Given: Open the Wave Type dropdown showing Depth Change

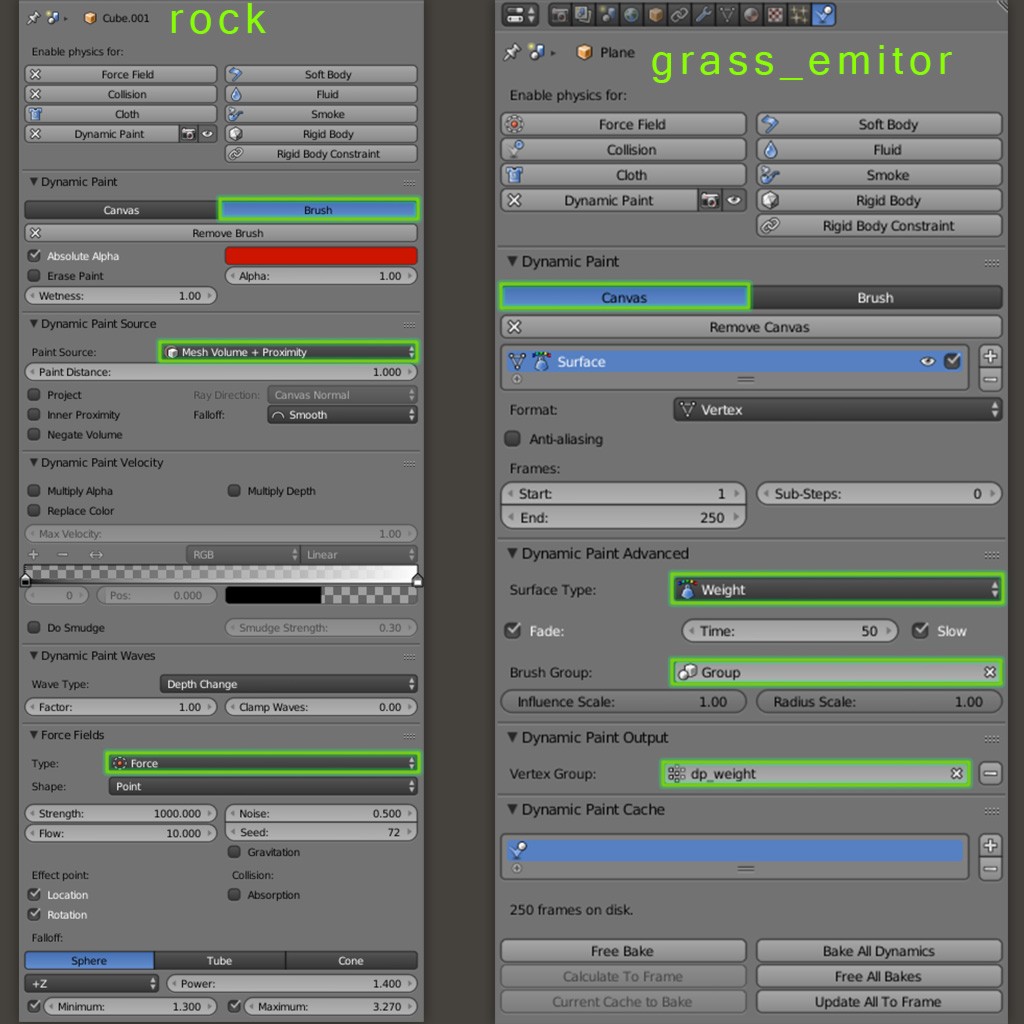Looking at the screenshot, I should [288, 684].
